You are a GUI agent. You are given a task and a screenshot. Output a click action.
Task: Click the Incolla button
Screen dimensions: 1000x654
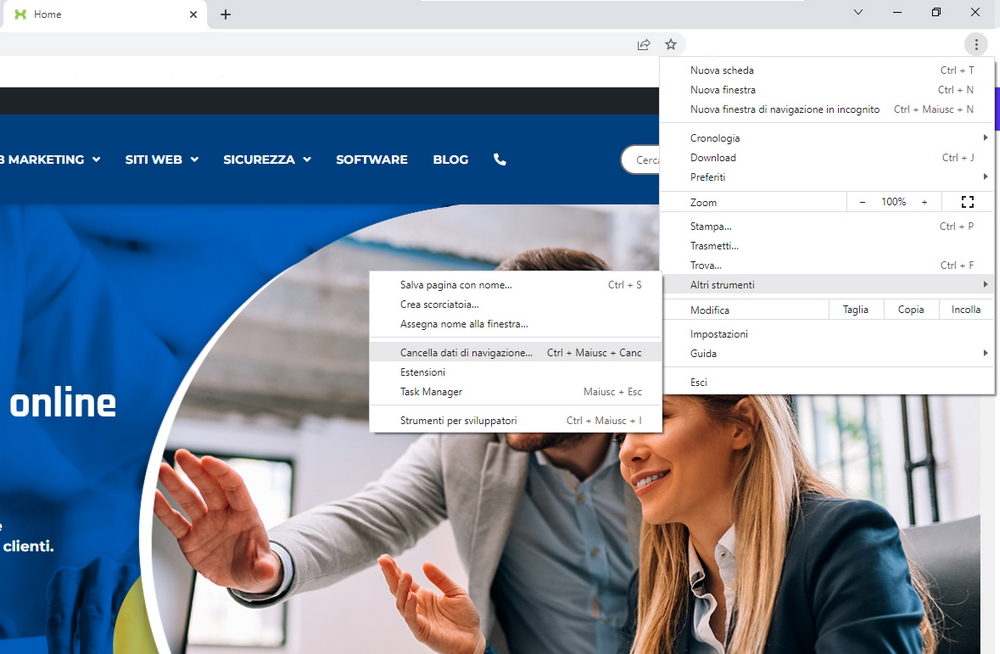[966, 309]
